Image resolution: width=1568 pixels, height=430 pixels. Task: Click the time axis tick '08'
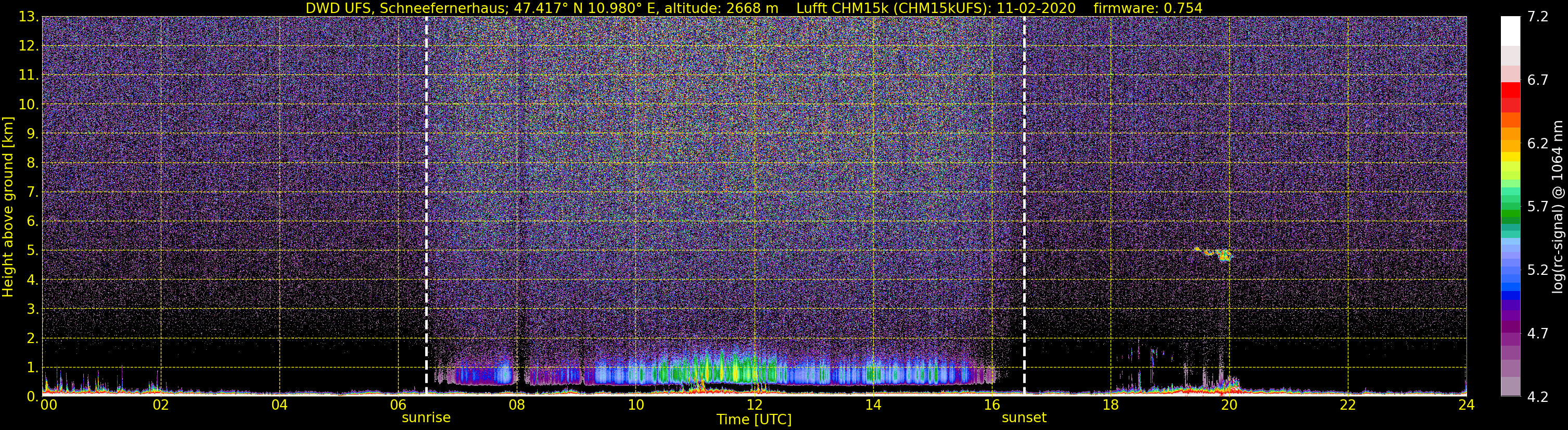click(517, 405)
